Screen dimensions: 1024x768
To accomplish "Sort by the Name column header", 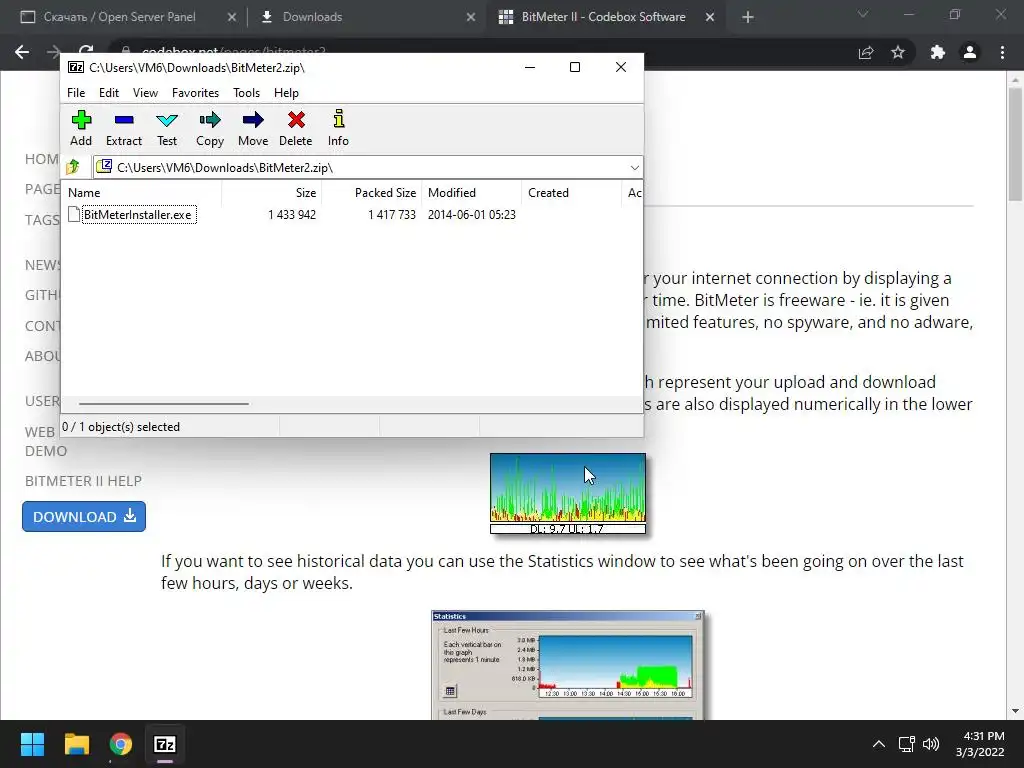I will pos(142,193).
